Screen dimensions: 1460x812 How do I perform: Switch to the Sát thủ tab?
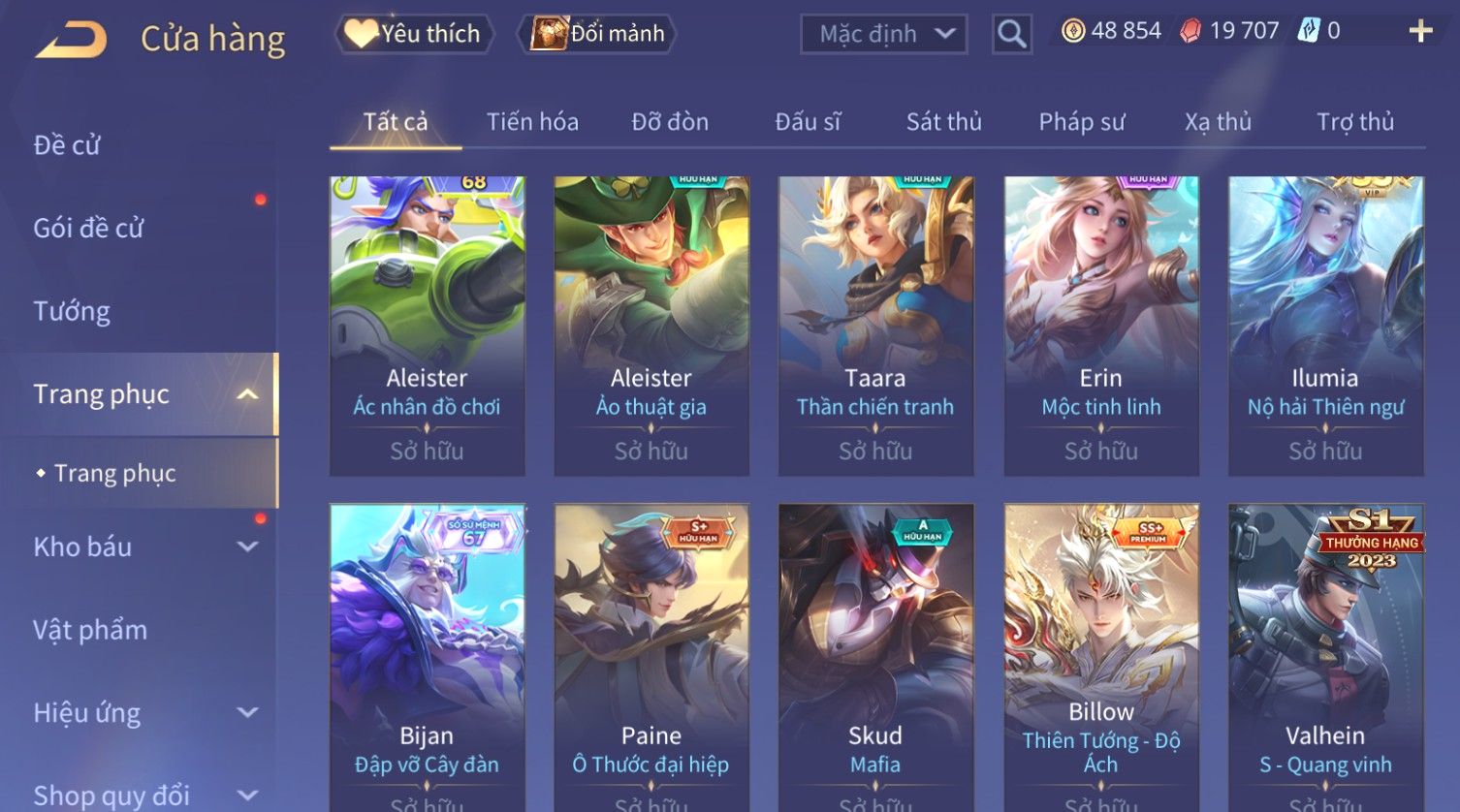(944, 122)
